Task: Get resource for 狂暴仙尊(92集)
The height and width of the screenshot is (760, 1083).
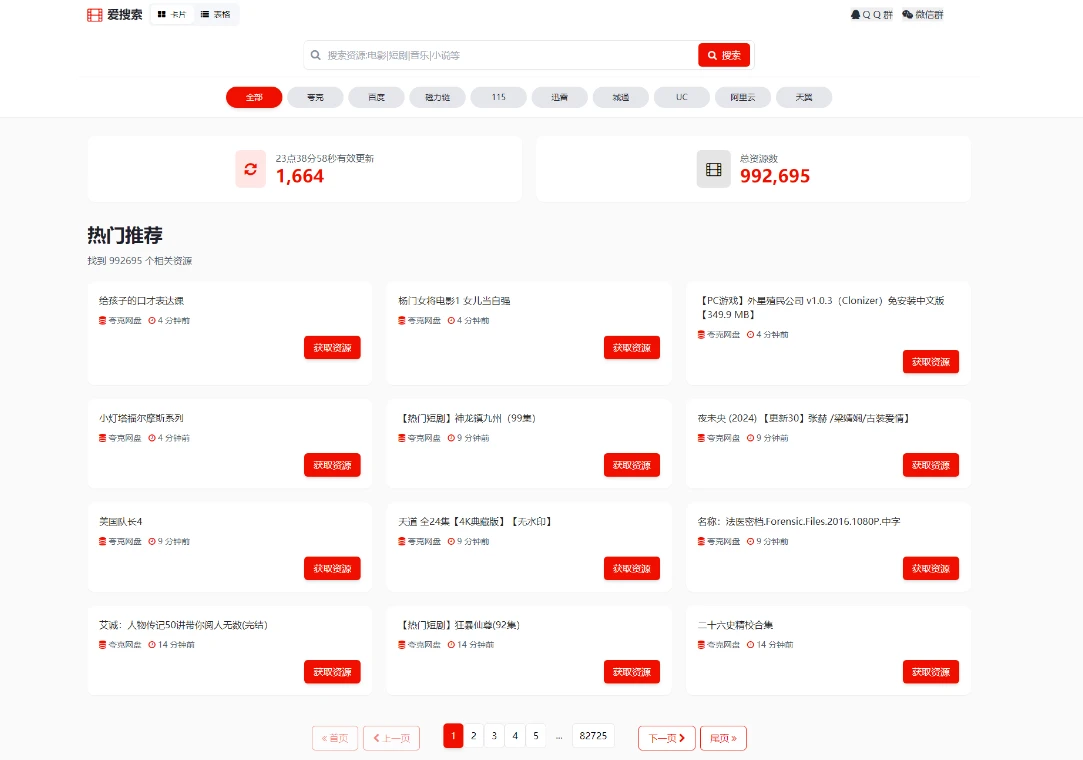Action: [x=632, y=672]
